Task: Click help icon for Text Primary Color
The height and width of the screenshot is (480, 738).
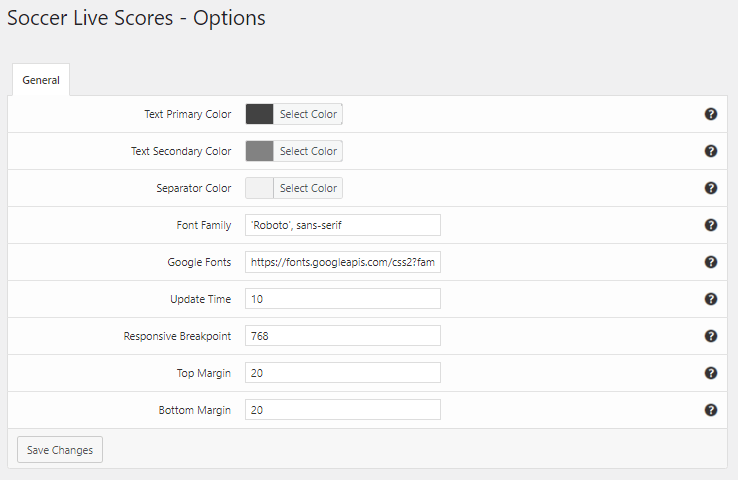Action: click(711, 114)
